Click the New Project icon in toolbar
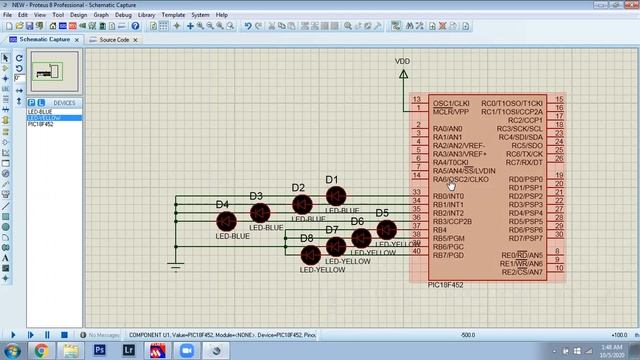Viewport: 640px width, 360px height. [x=9, y=26]
